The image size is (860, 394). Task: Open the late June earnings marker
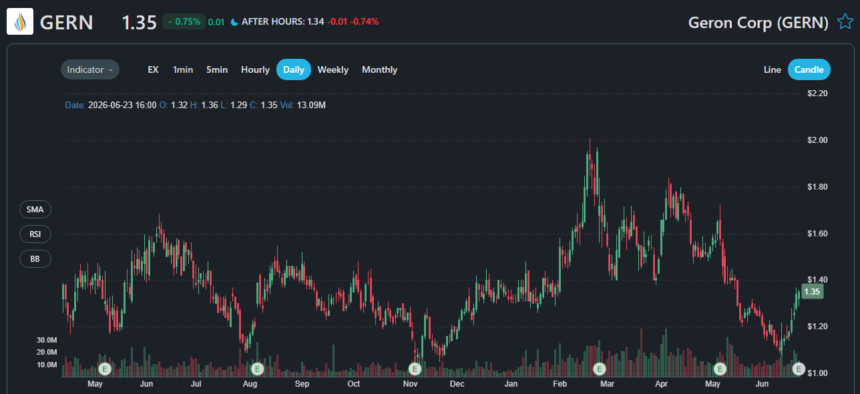click(799, 368)
